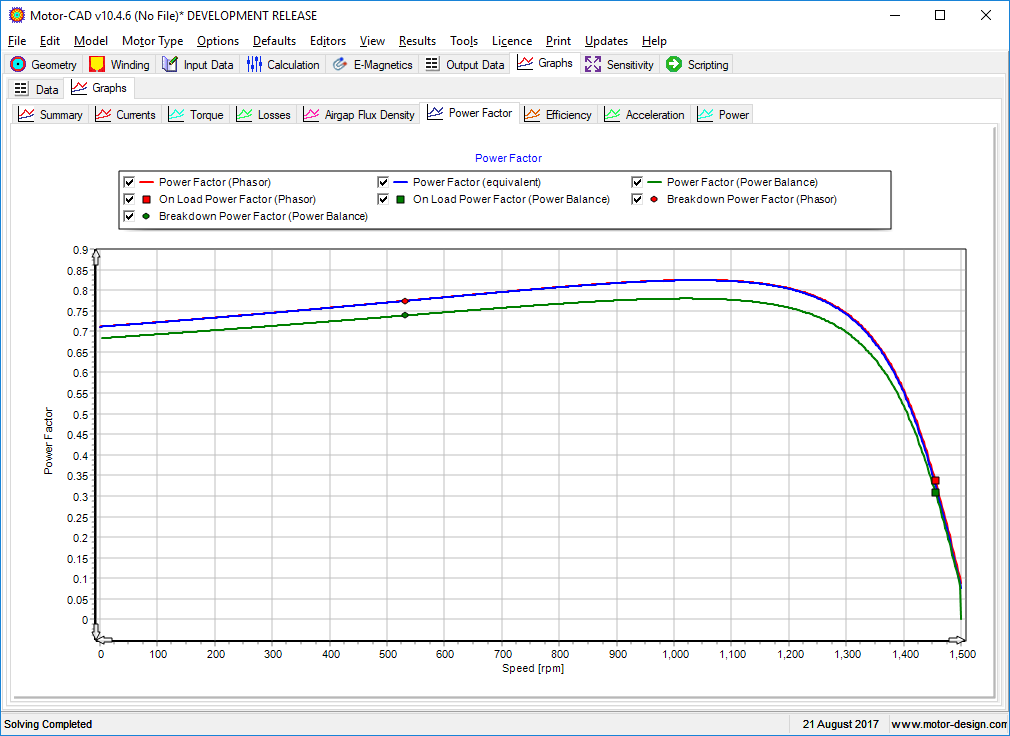Open the Editors menu

[x=328, y=41]
